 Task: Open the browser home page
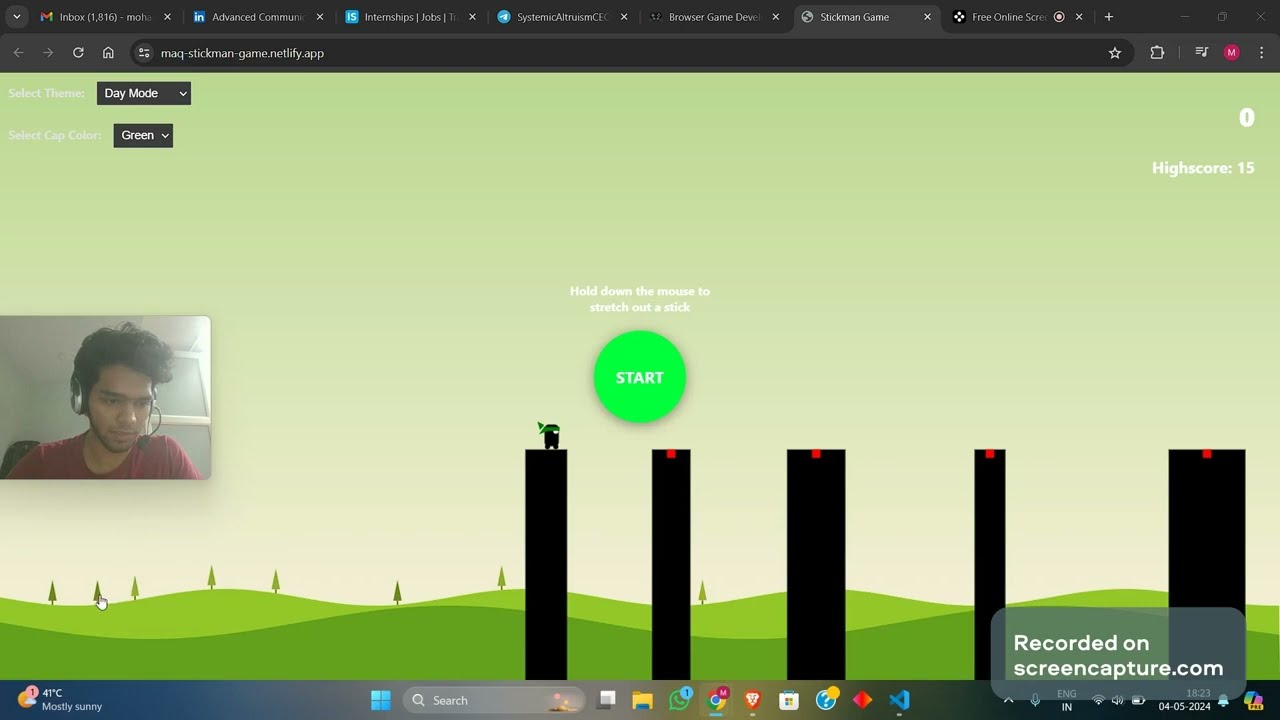pyautogui.click(x=108, y=53)
